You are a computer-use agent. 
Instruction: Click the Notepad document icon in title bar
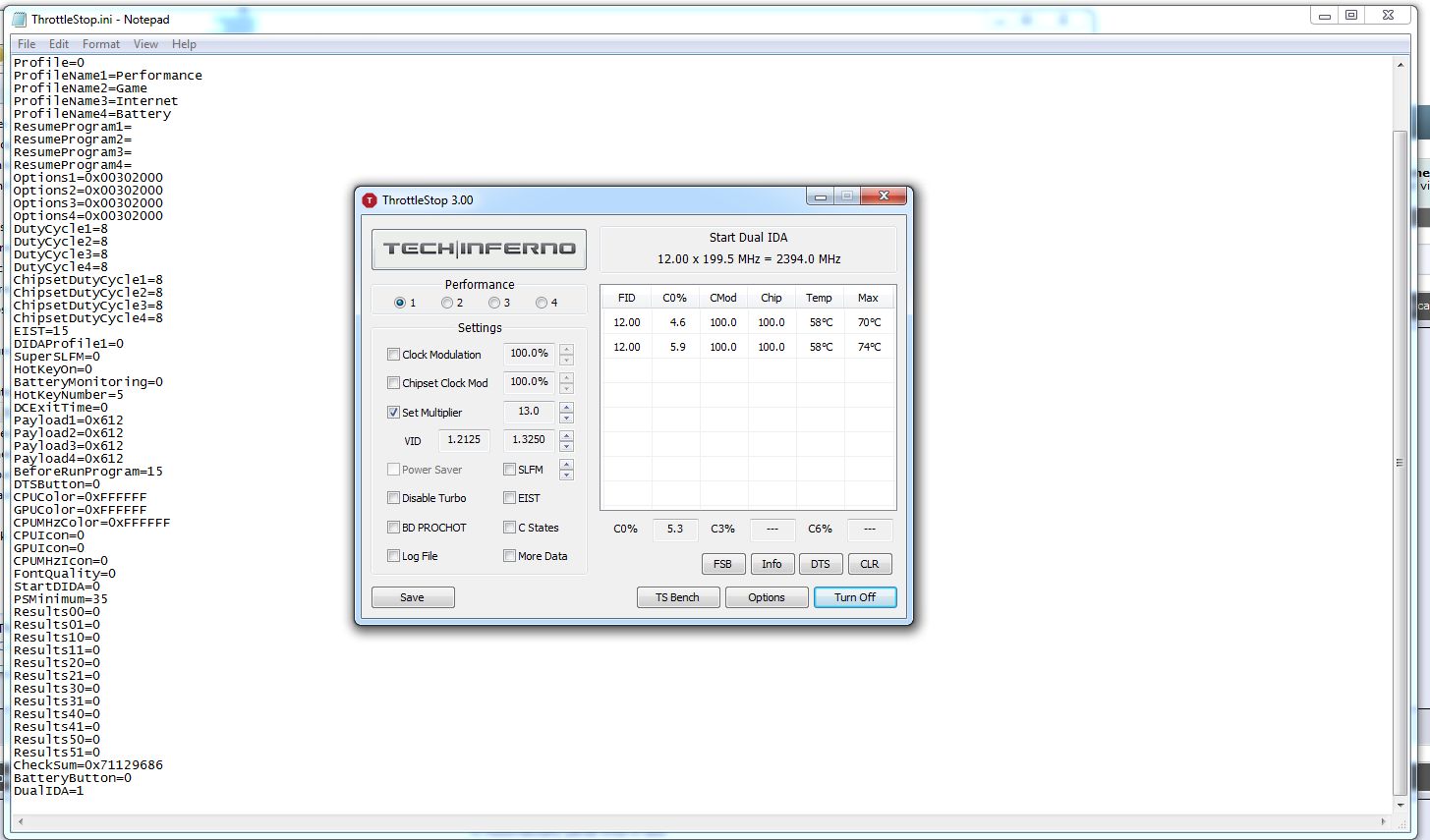[19, 19]
